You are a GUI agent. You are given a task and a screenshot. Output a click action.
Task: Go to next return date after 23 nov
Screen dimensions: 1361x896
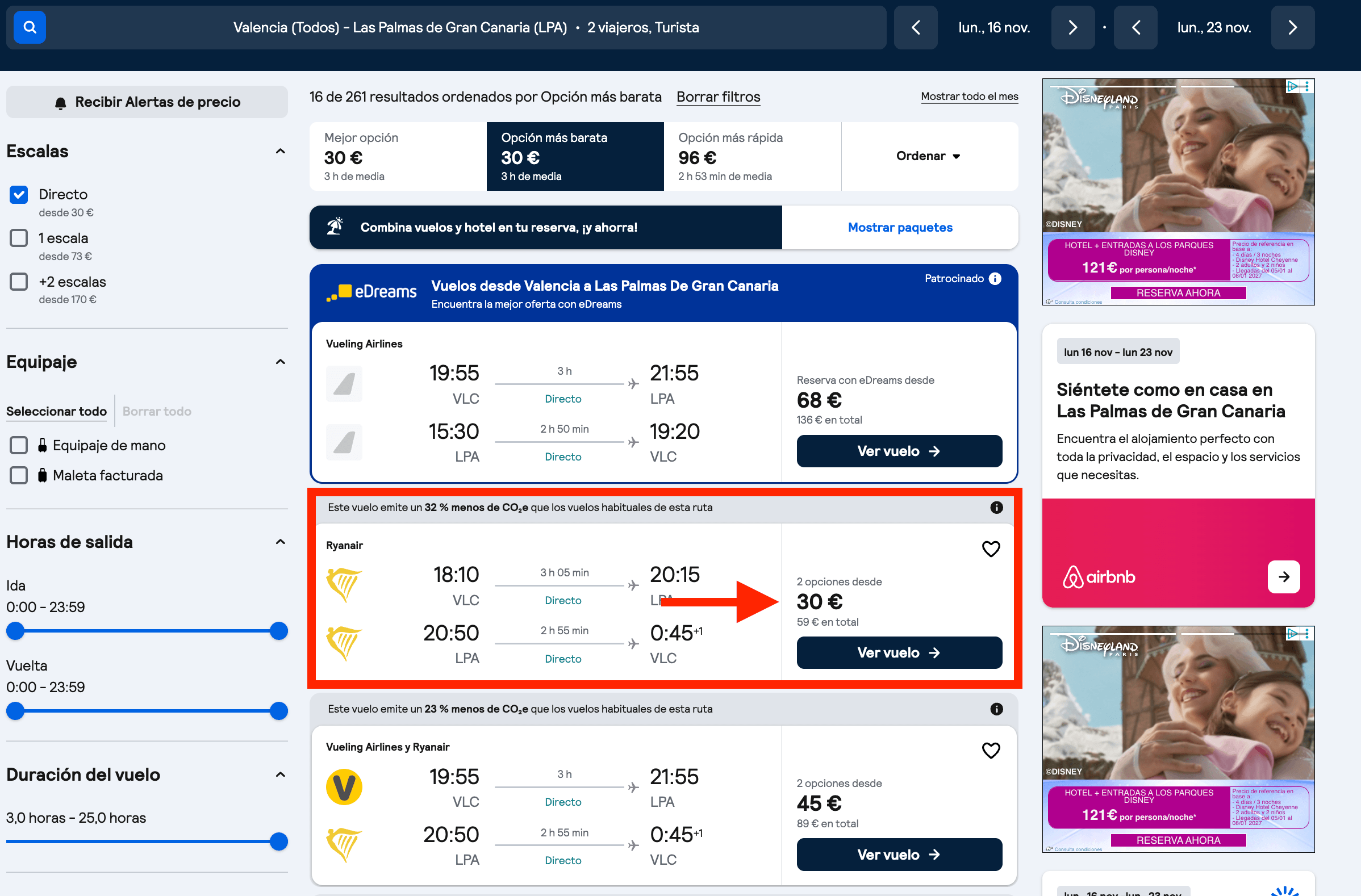point(1293,27)
